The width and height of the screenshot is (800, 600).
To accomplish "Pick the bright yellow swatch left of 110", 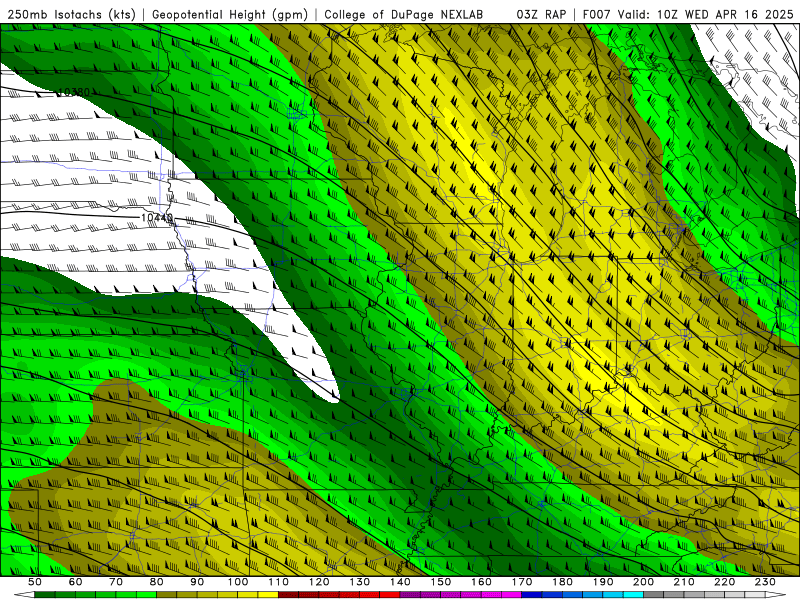I will pos(268,594).
